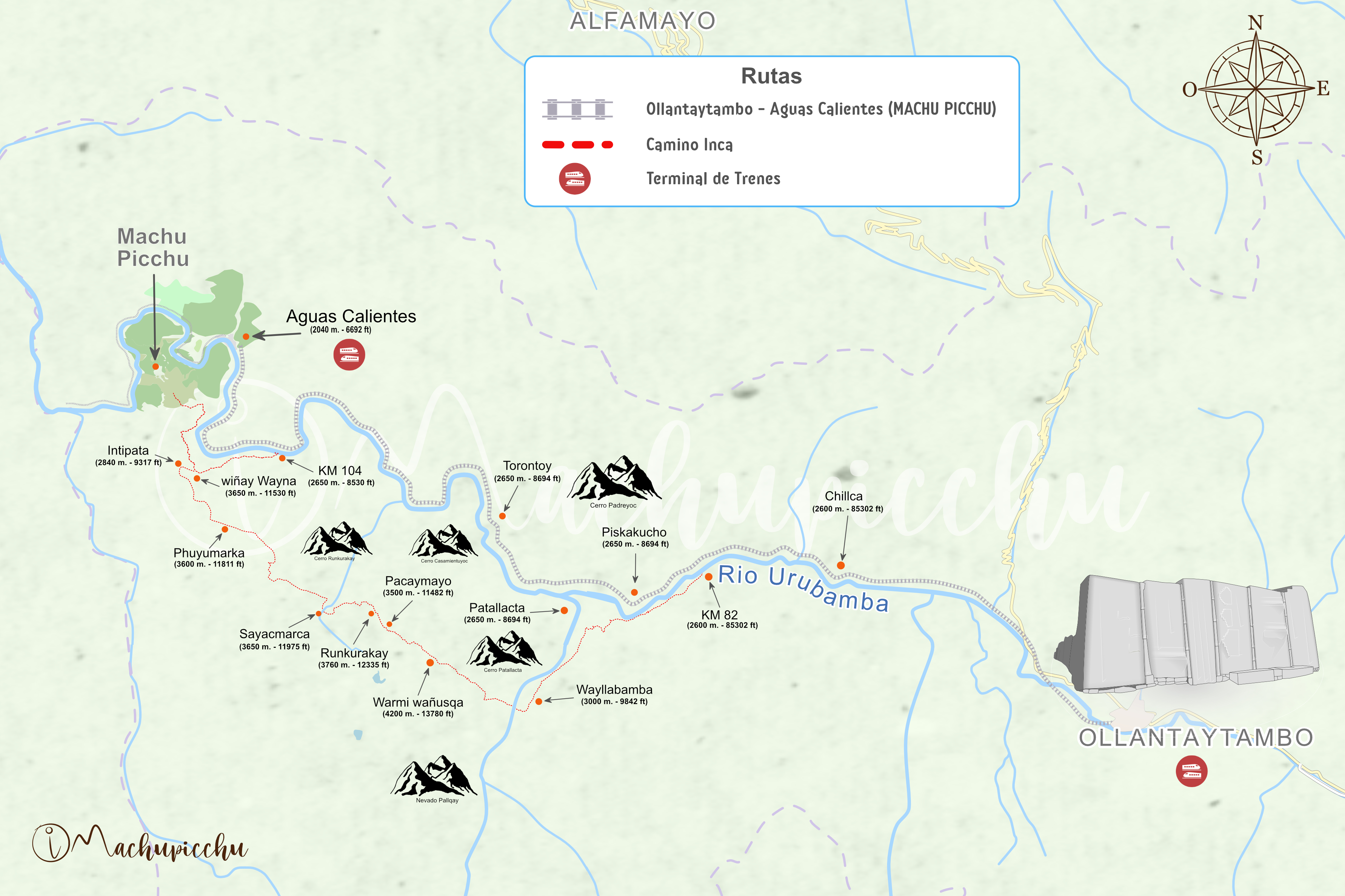Click the train terminal icon near Aguas Calientes
This screenshot has width=1345, height=896.
(x=349, y=354)
